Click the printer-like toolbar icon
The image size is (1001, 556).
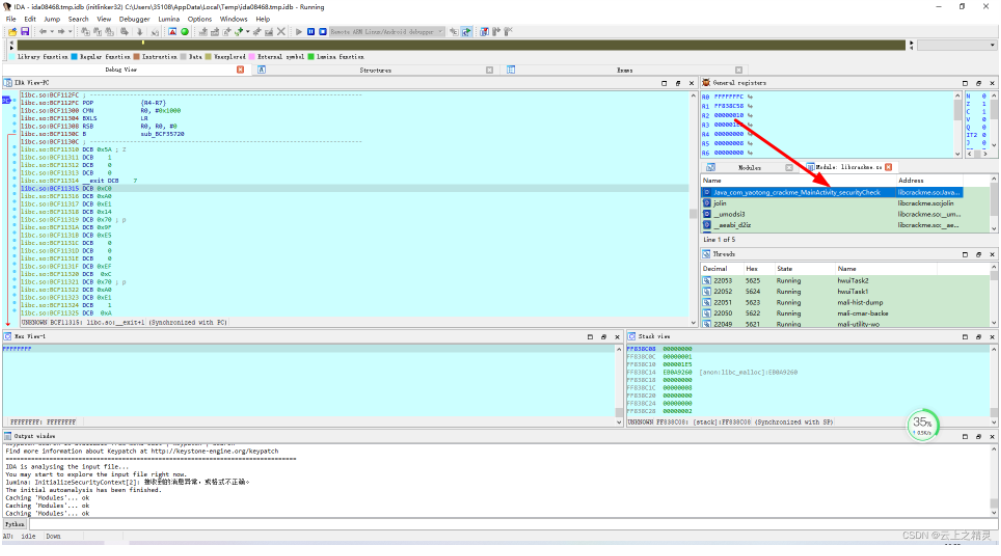(x=124, y=32)
